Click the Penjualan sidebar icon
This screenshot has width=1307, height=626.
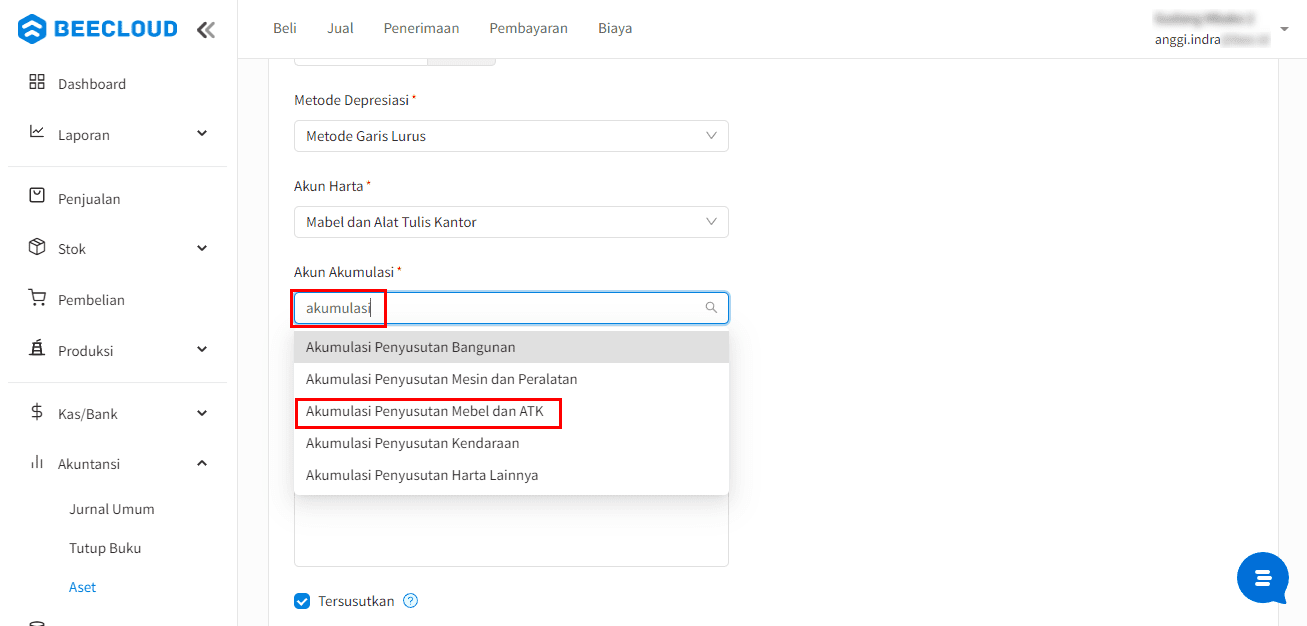point(37,196)
